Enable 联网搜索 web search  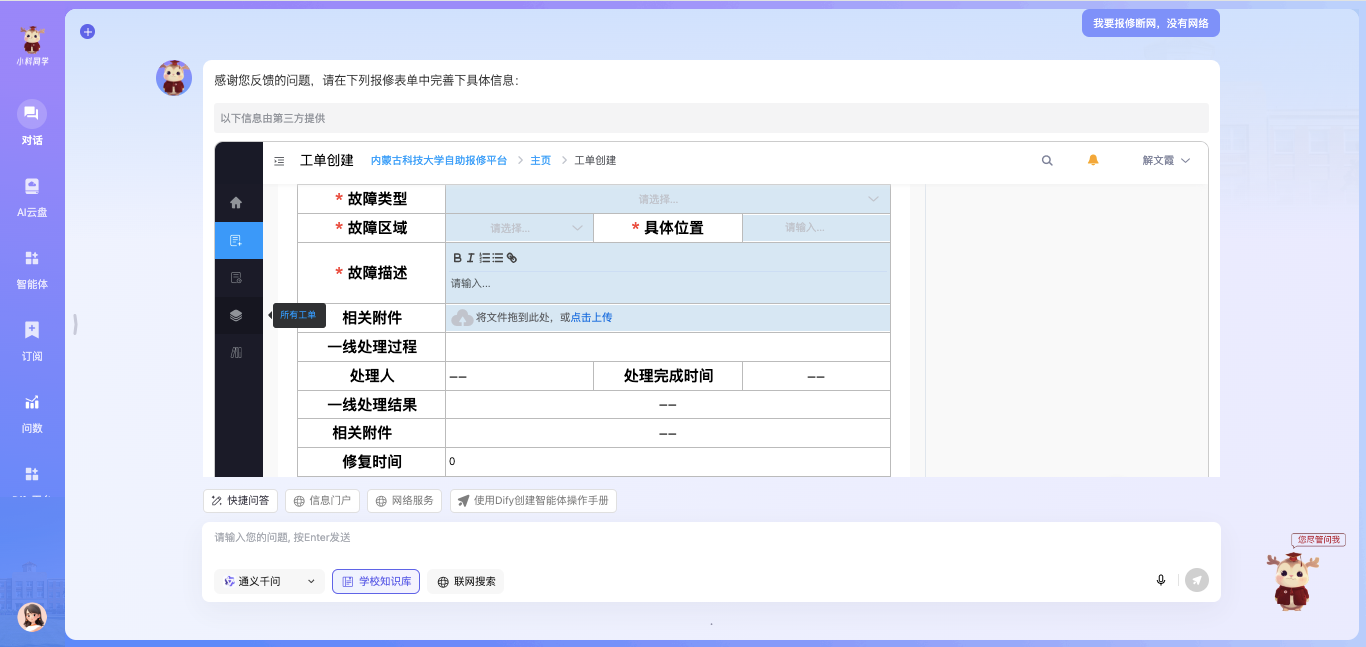[x=466, y=581]
